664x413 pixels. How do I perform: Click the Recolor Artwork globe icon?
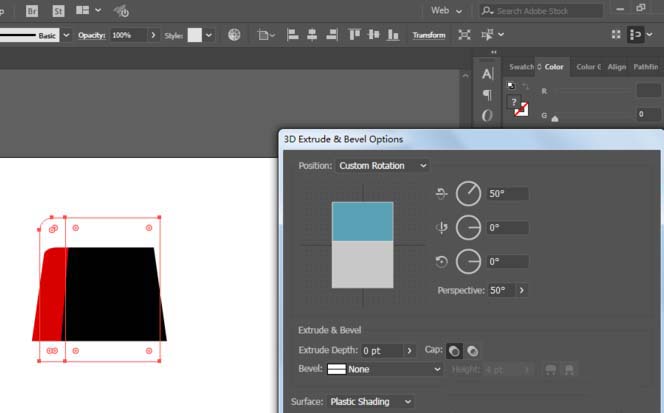pos(234,35)
